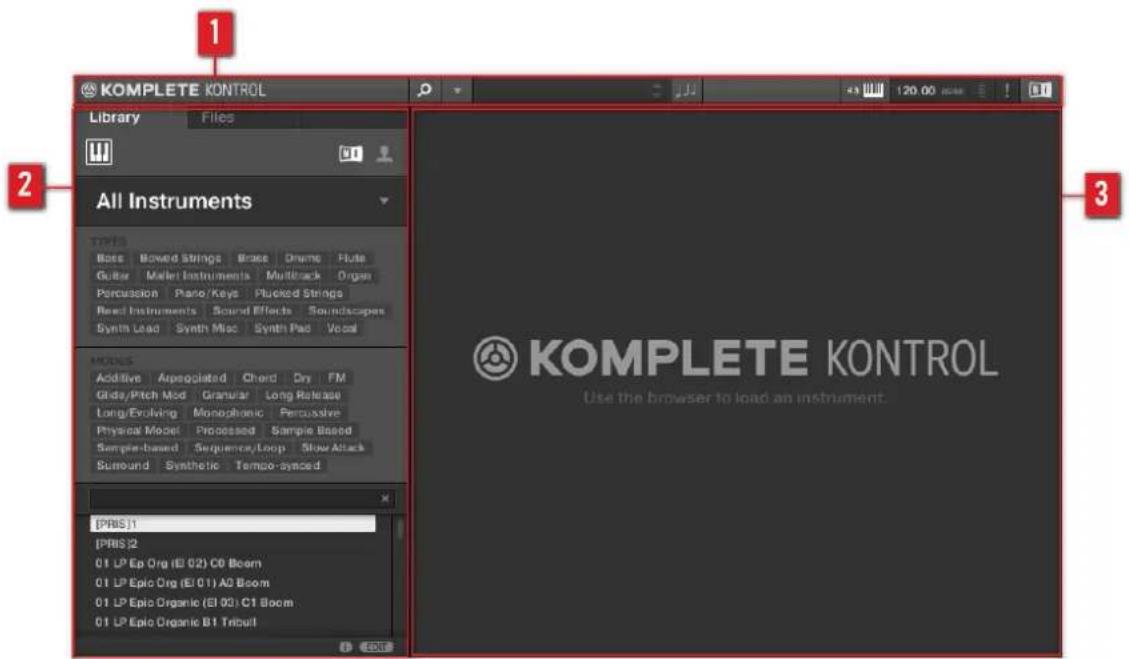Click the info icon below results list

[x=346, y=647]
